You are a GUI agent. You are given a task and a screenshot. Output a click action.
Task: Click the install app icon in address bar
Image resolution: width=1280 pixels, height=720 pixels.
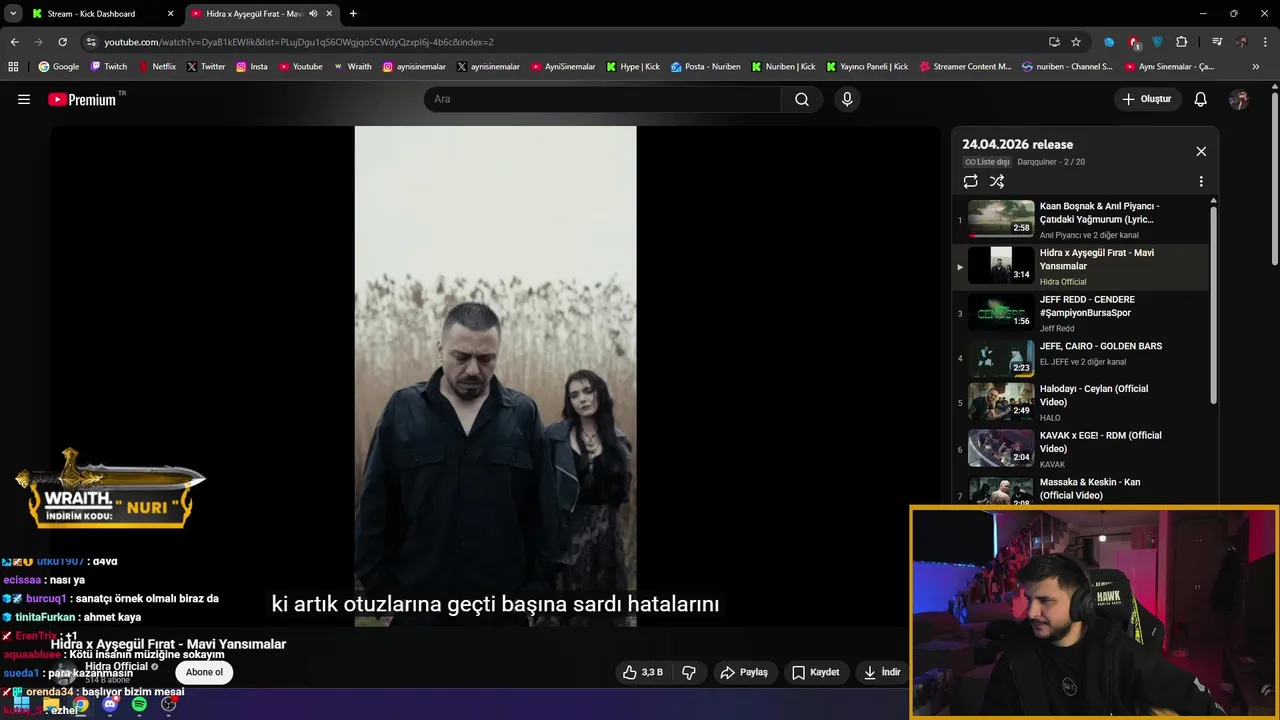pyautogui.click(x=1054, y=42)
